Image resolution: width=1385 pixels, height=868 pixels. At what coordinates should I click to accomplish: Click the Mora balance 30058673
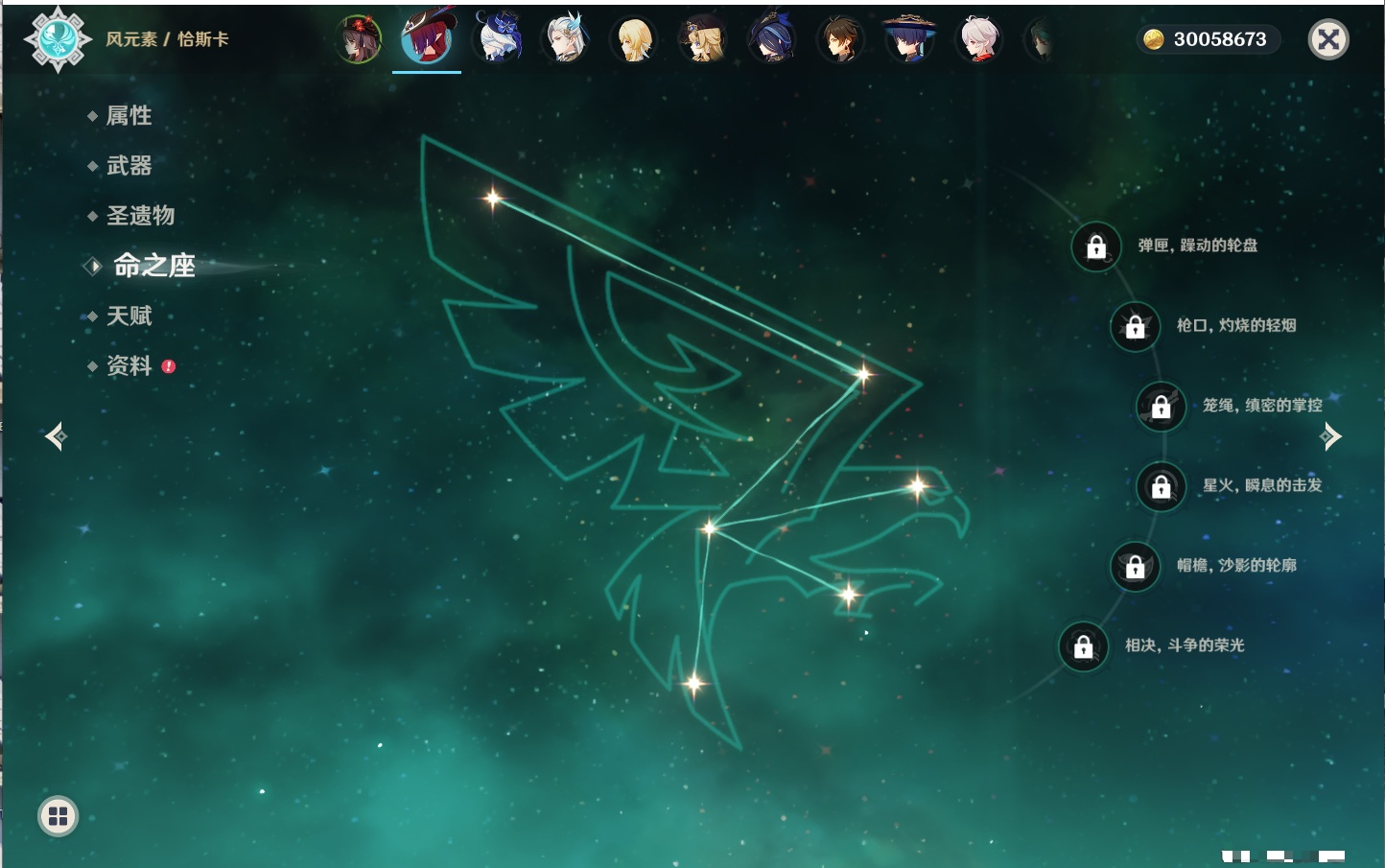(x=1220, y=39)
